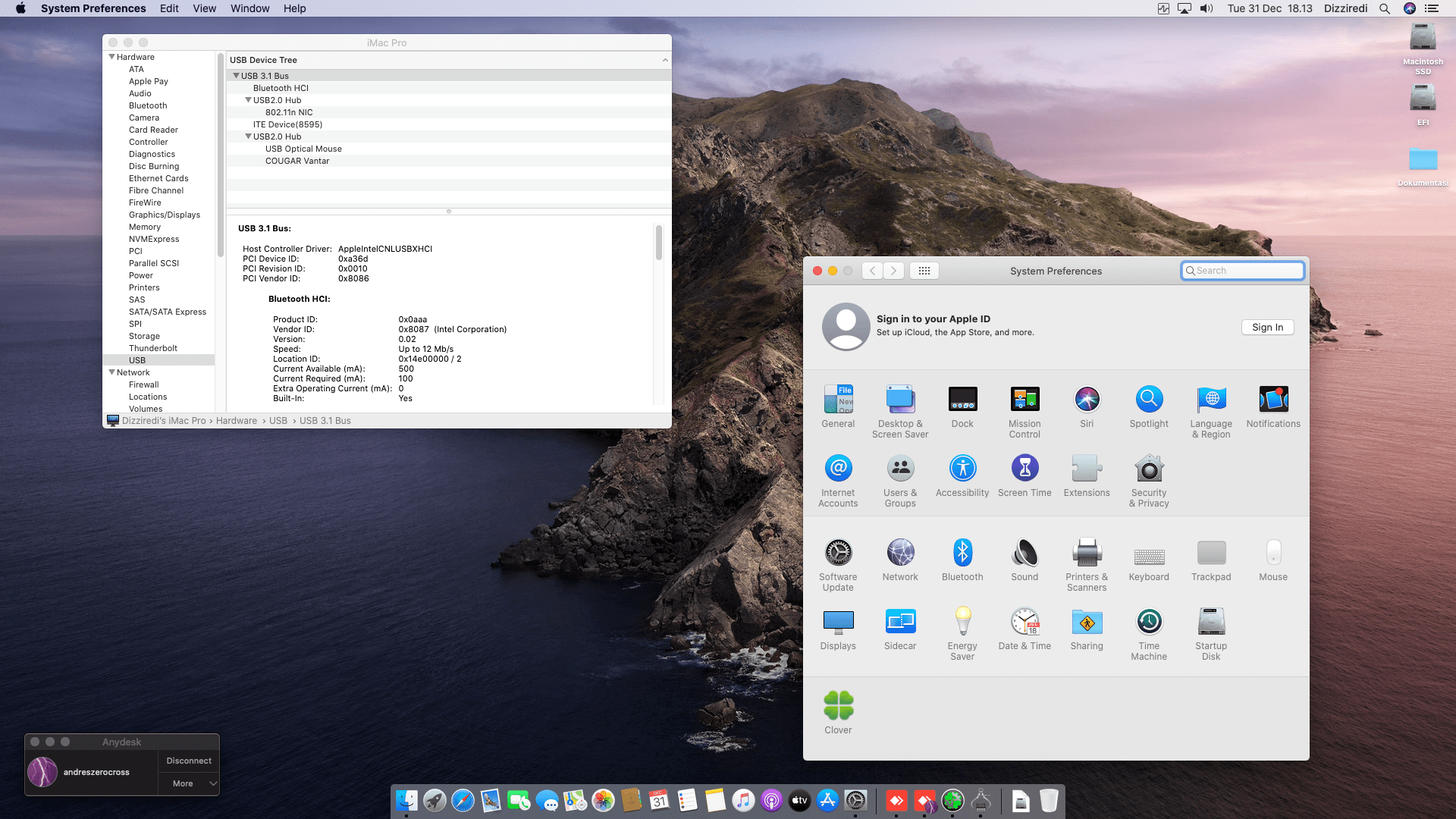The height and width of the screenshot is (819, 1456).
Task: Collapse the Hardware sidebar section
Action: pyautogui.click(x=111, y=57)
